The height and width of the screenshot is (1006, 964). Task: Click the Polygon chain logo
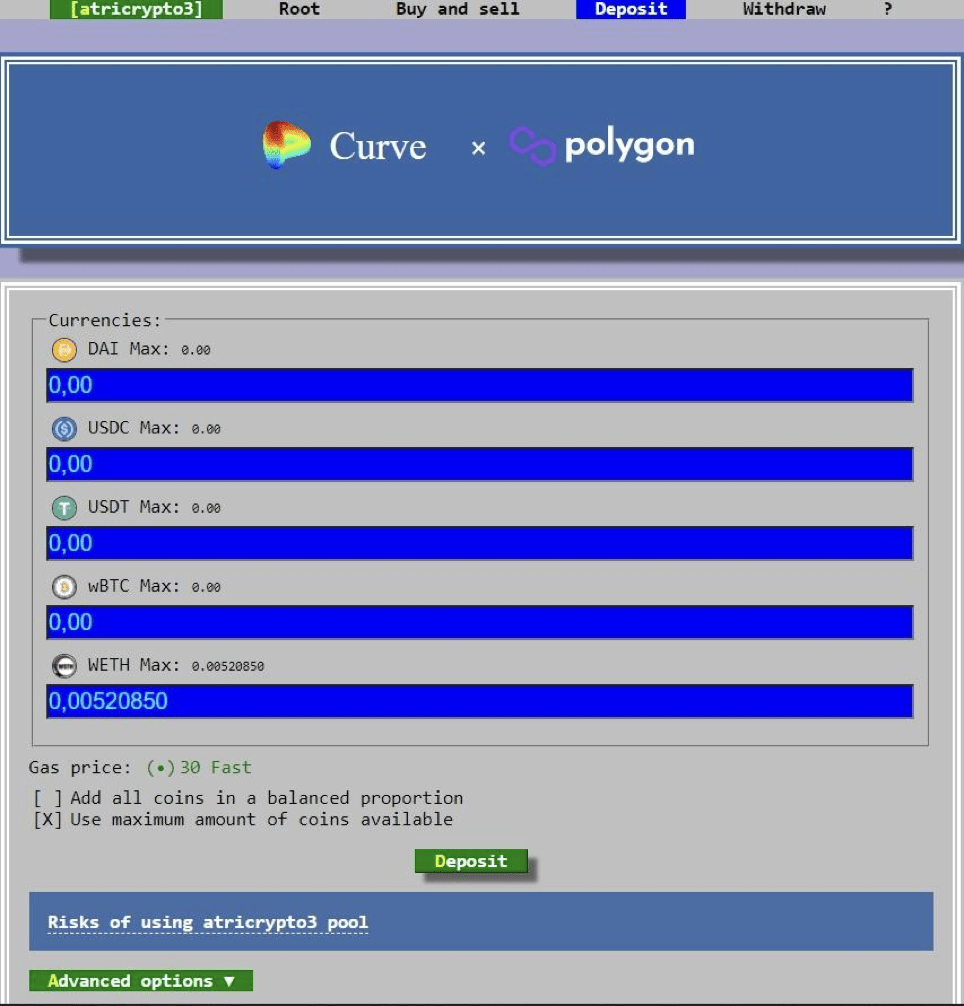click(532, 146)
